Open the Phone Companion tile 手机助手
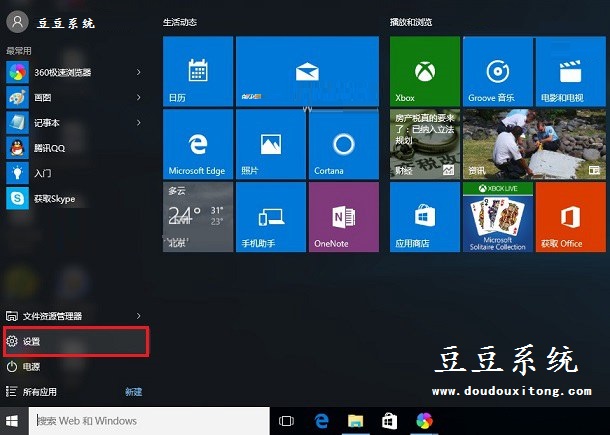610x435 pixels. pos(271,217)
